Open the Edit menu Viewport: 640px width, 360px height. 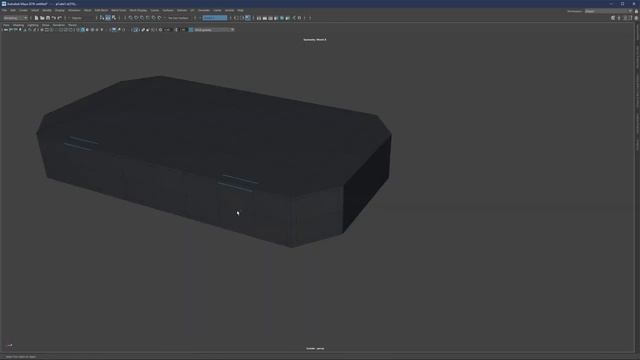13,10
